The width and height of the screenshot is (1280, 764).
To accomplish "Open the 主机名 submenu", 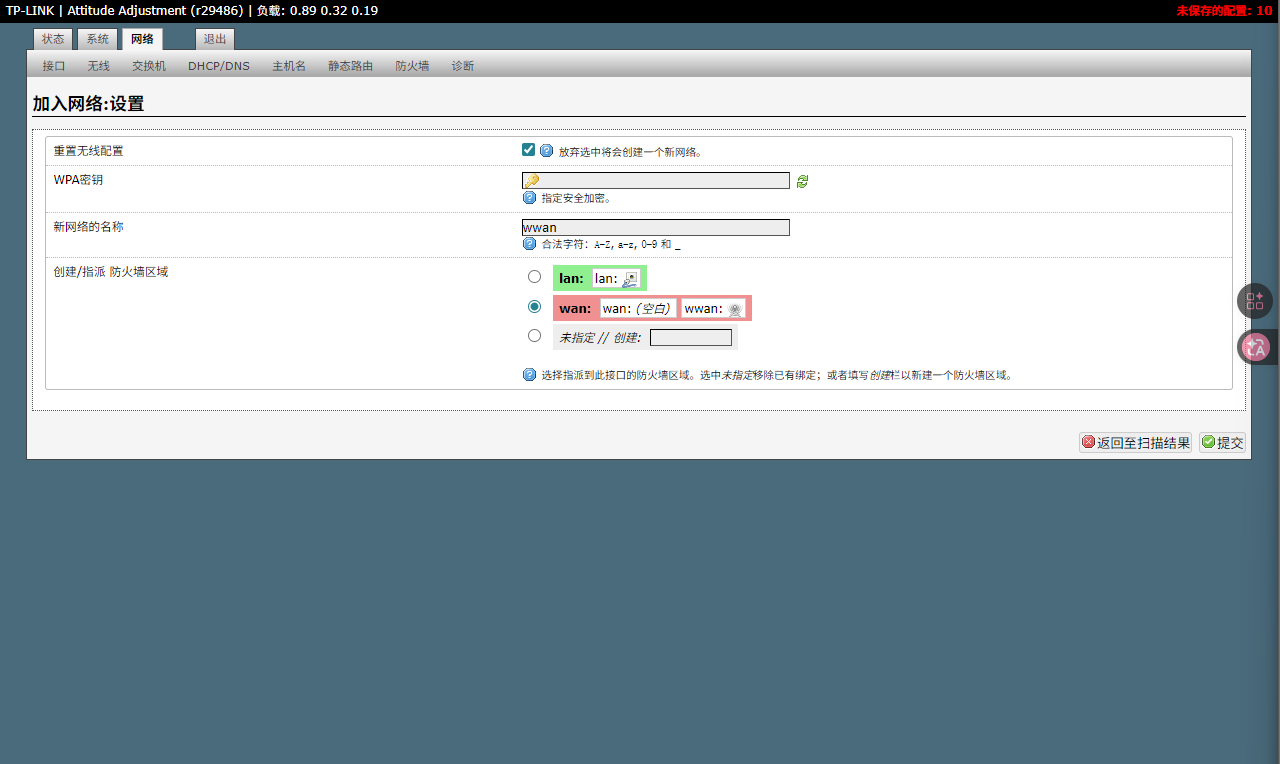I will point(289,66).
